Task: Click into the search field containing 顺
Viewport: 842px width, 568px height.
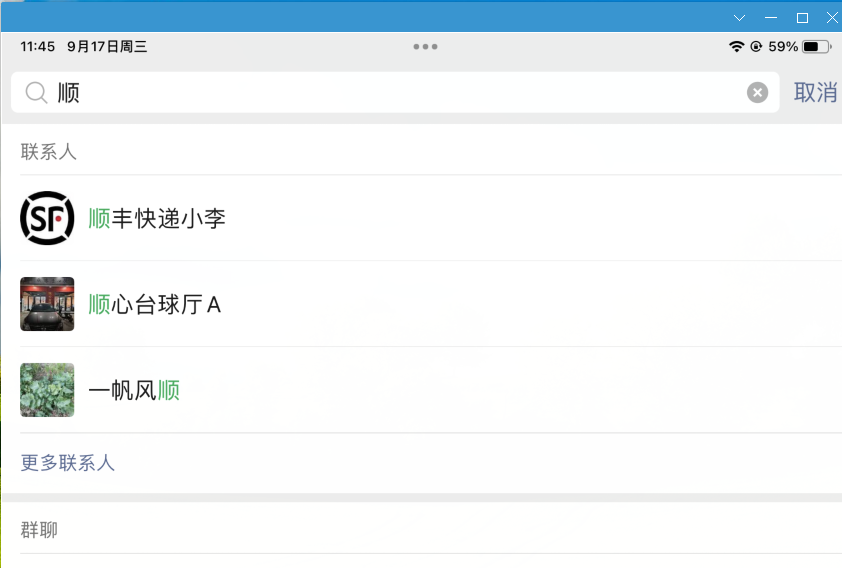Action: (x=395, y=92)
